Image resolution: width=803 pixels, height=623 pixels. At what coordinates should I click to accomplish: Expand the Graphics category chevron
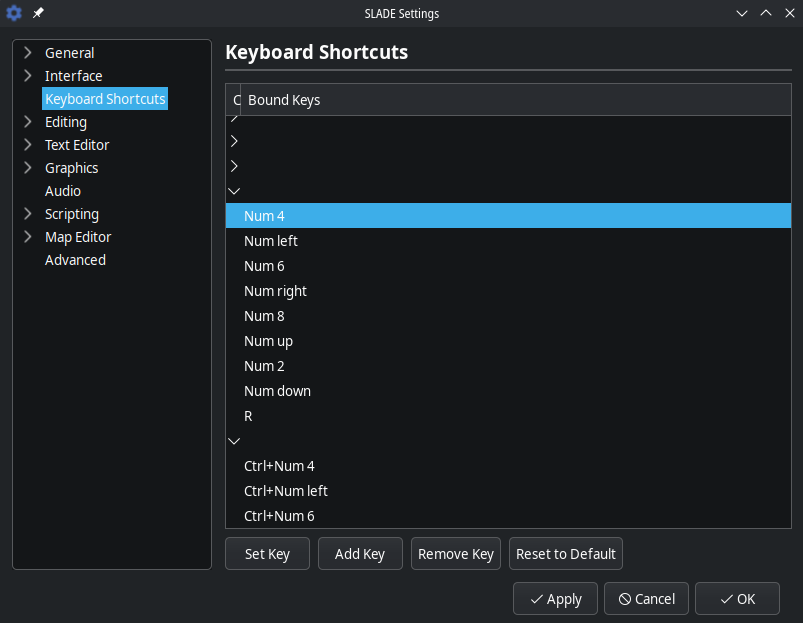click(x=28, y=168)
